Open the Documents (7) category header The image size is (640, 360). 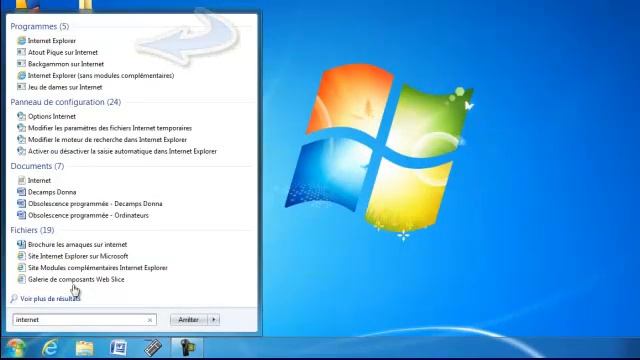[37, 166]
